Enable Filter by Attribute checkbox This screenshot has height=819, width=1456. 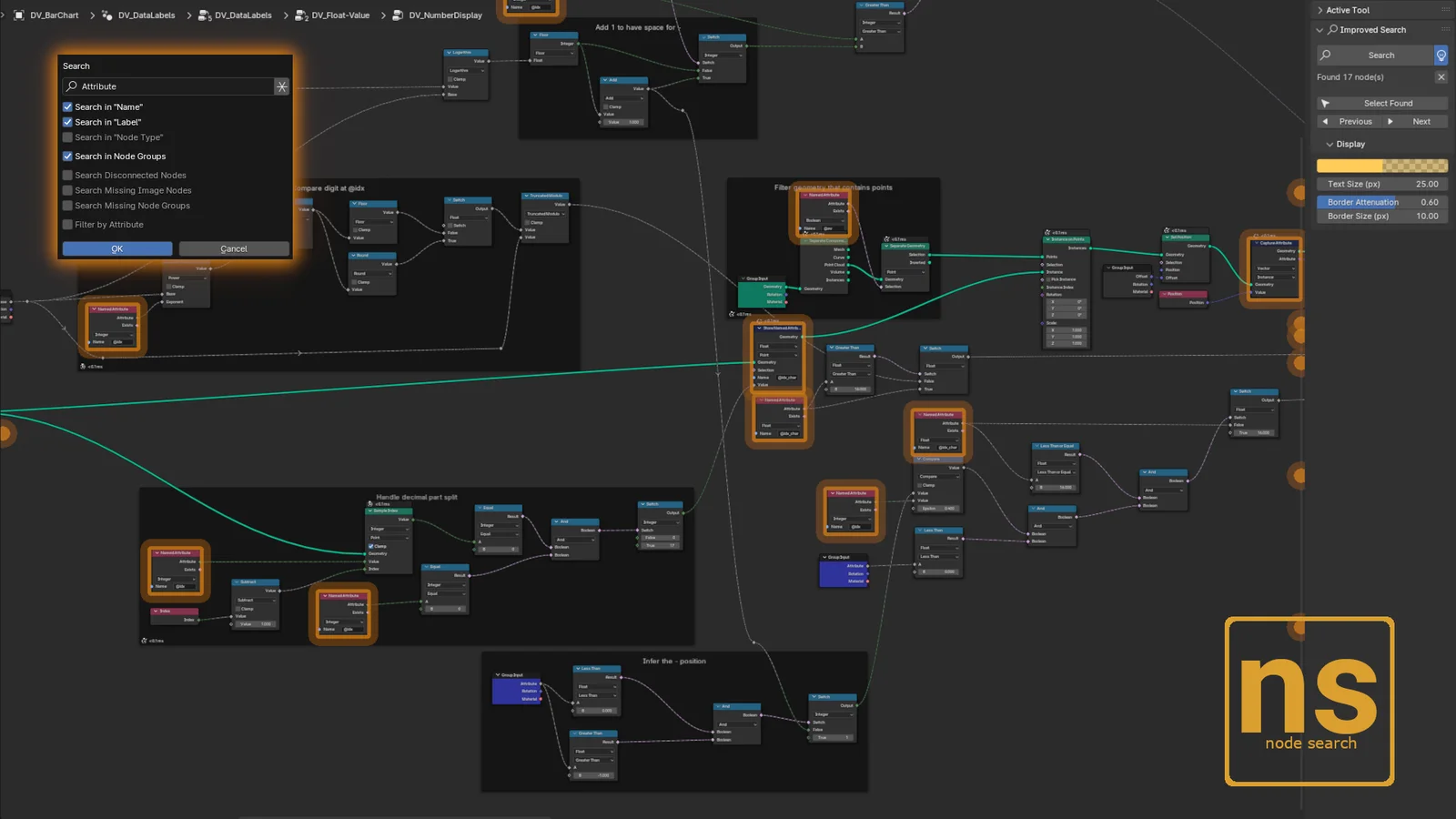coord(67,225)
